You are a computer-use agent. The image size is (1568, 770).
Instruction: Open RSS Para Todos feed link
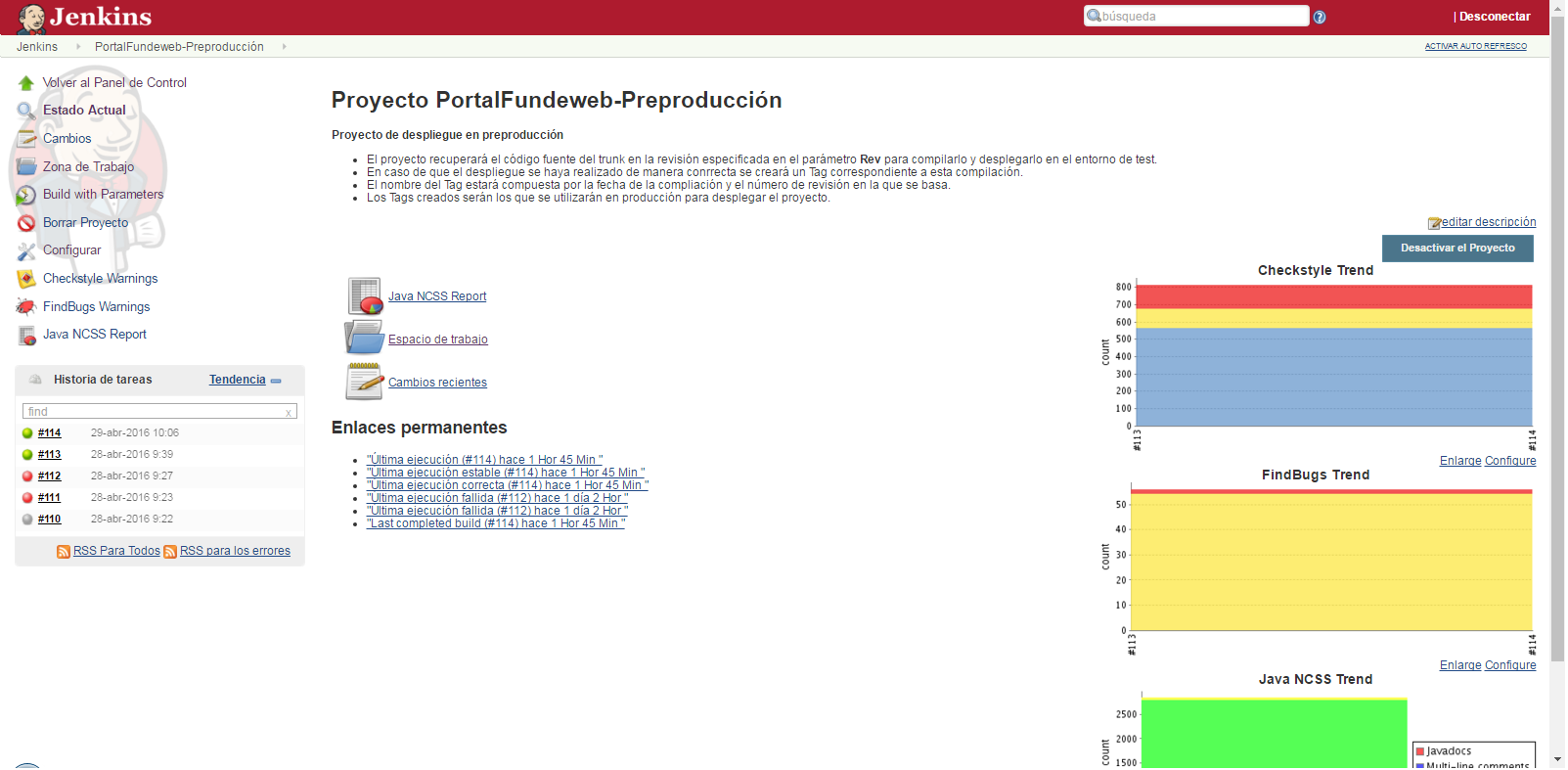(x=116, y=551)
